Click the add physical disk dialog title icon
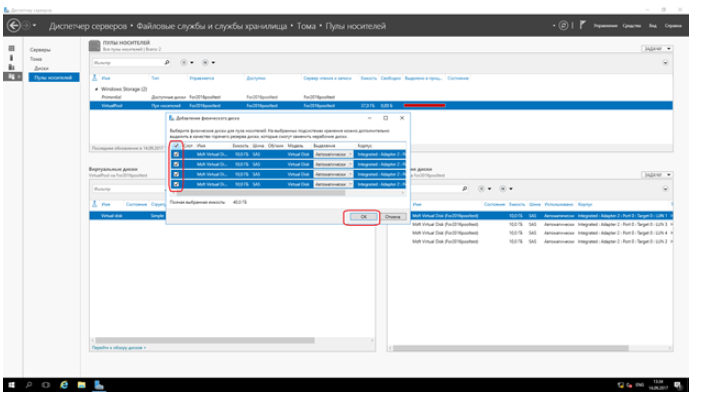The width and height of the screenshot is (702, 400). point(171,118)
